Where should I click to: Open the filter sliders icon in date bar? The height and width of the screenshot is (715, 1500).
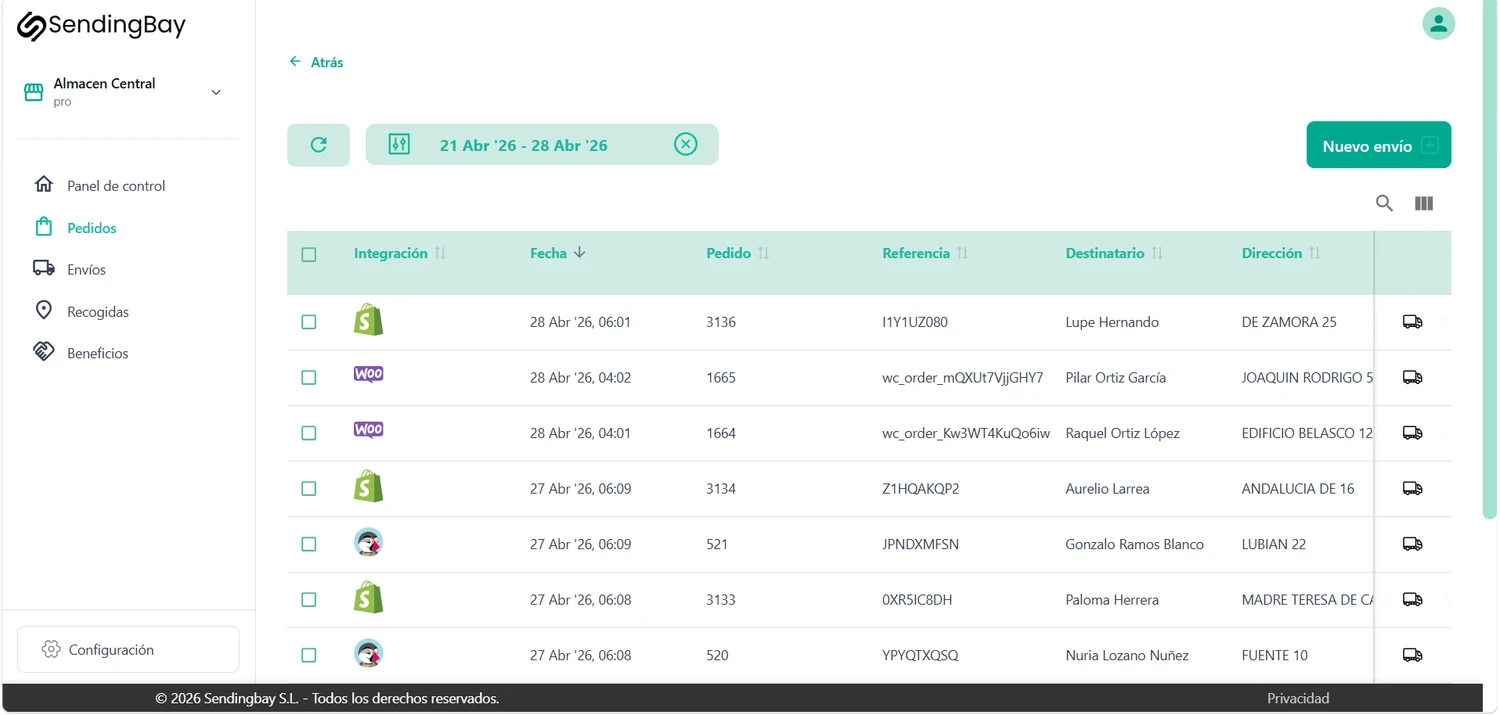click(399, 144)
